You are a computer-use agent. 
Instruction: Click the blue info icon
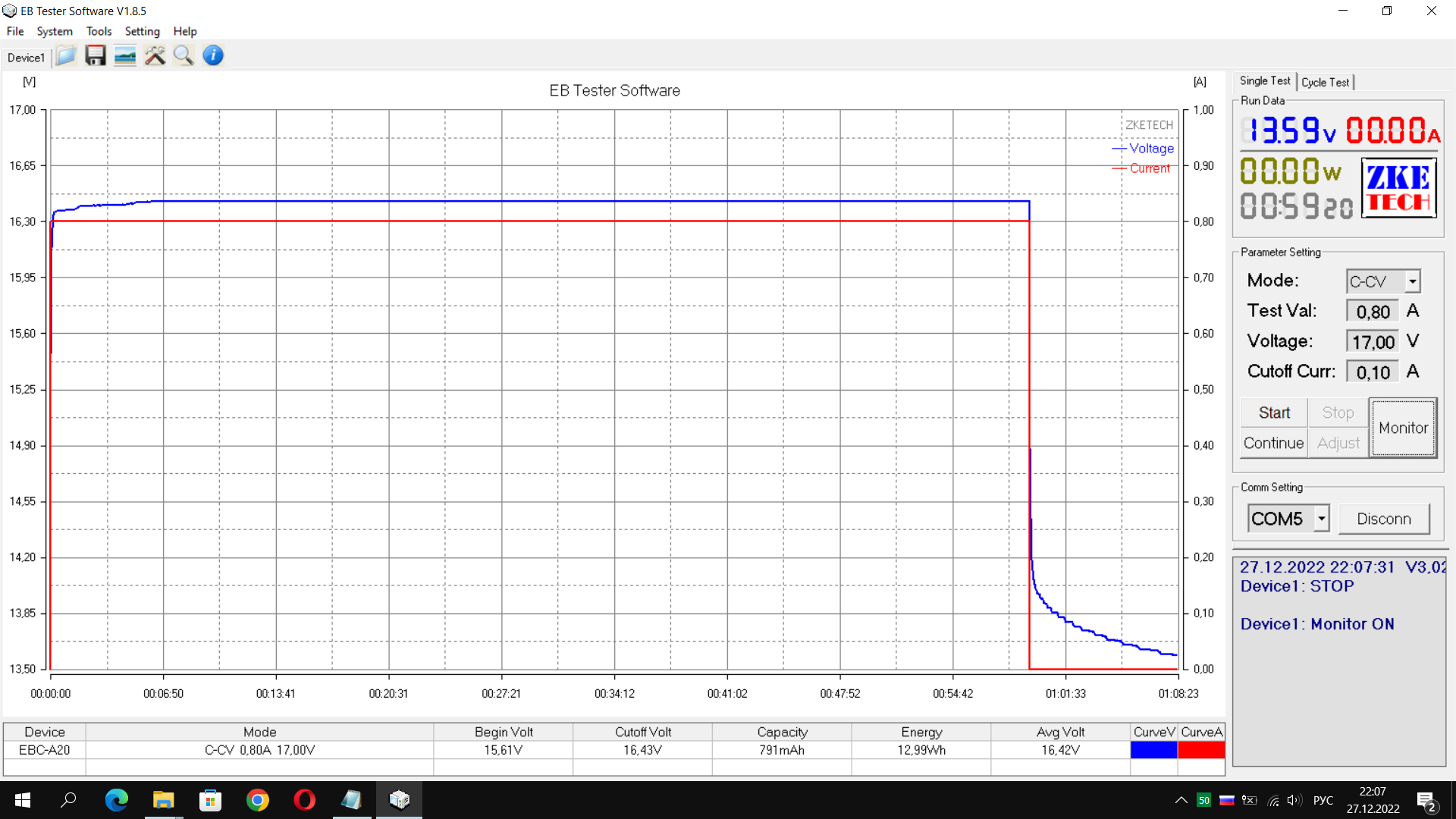[x=213, y=55]
